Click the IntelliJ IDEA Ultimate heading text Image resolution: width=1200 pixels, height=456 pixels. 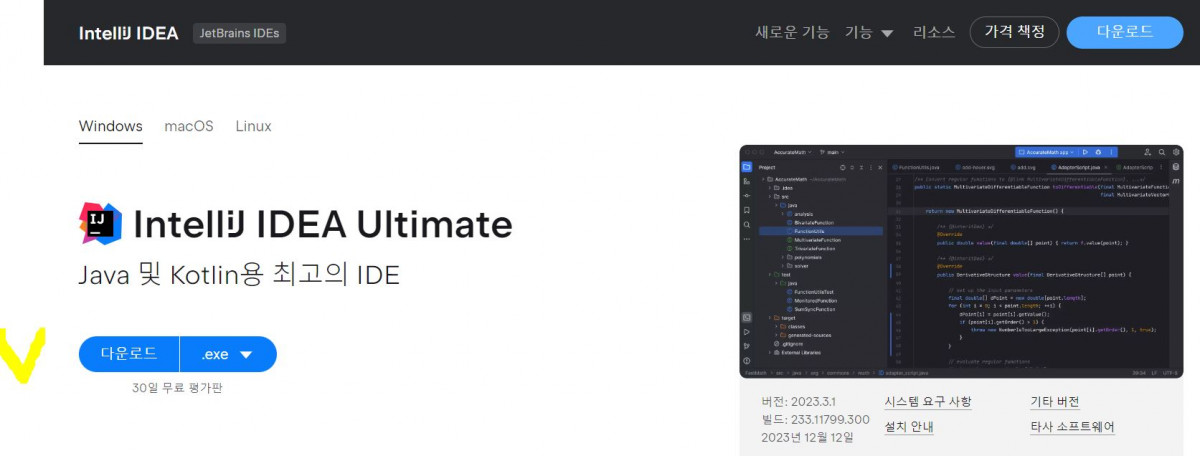(x=322, y=224)
